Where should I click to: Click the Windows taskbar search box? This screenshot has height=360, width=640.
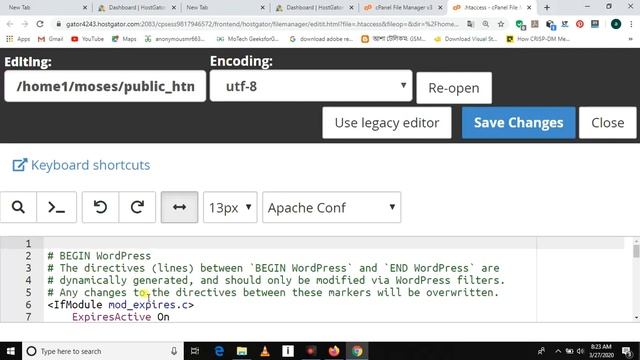(x=103, y=351)
